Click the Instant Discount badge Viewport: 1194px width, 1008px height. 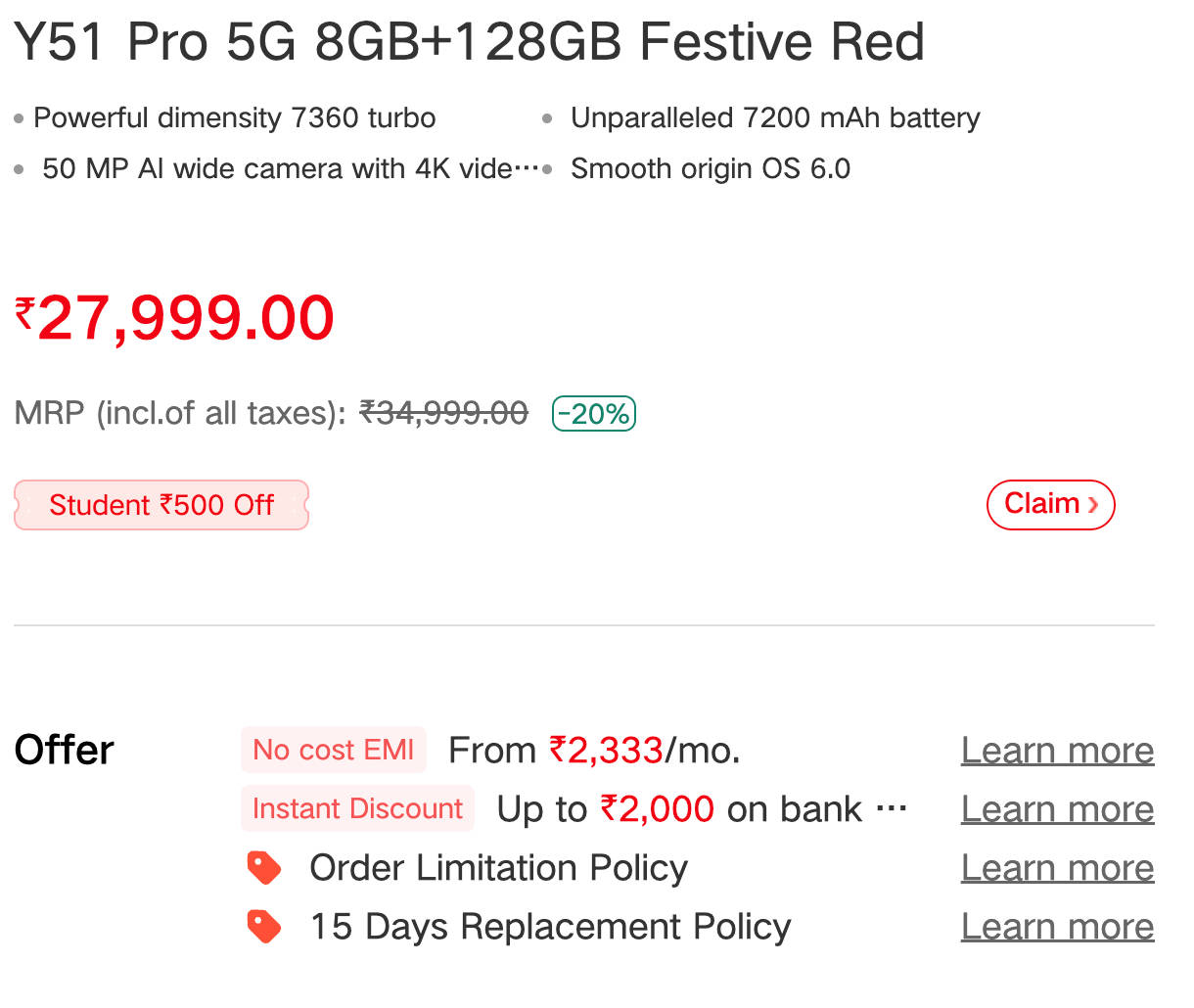click(357, 809)
